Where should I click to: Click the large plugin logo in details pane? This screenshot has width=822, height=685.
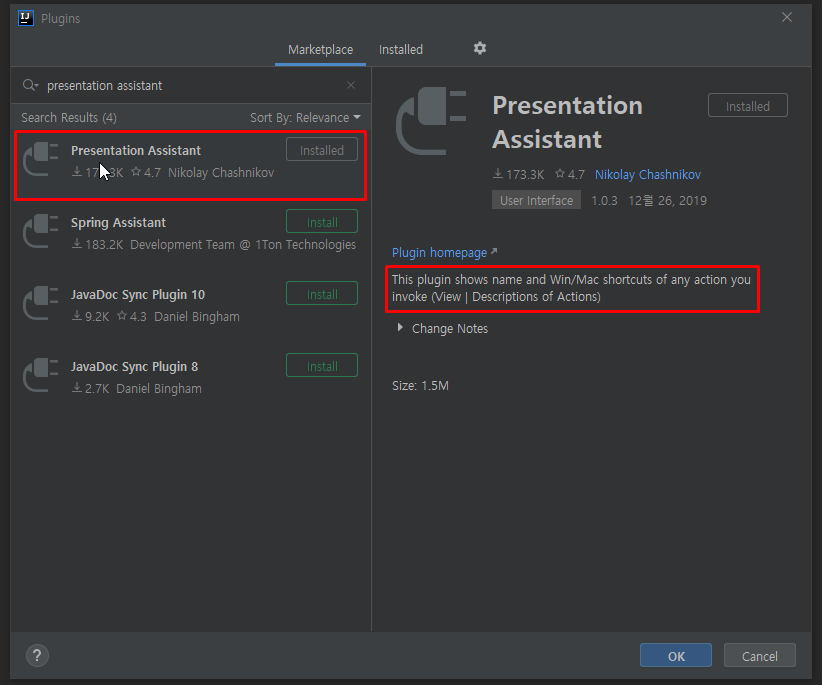[x=431, y=121]
